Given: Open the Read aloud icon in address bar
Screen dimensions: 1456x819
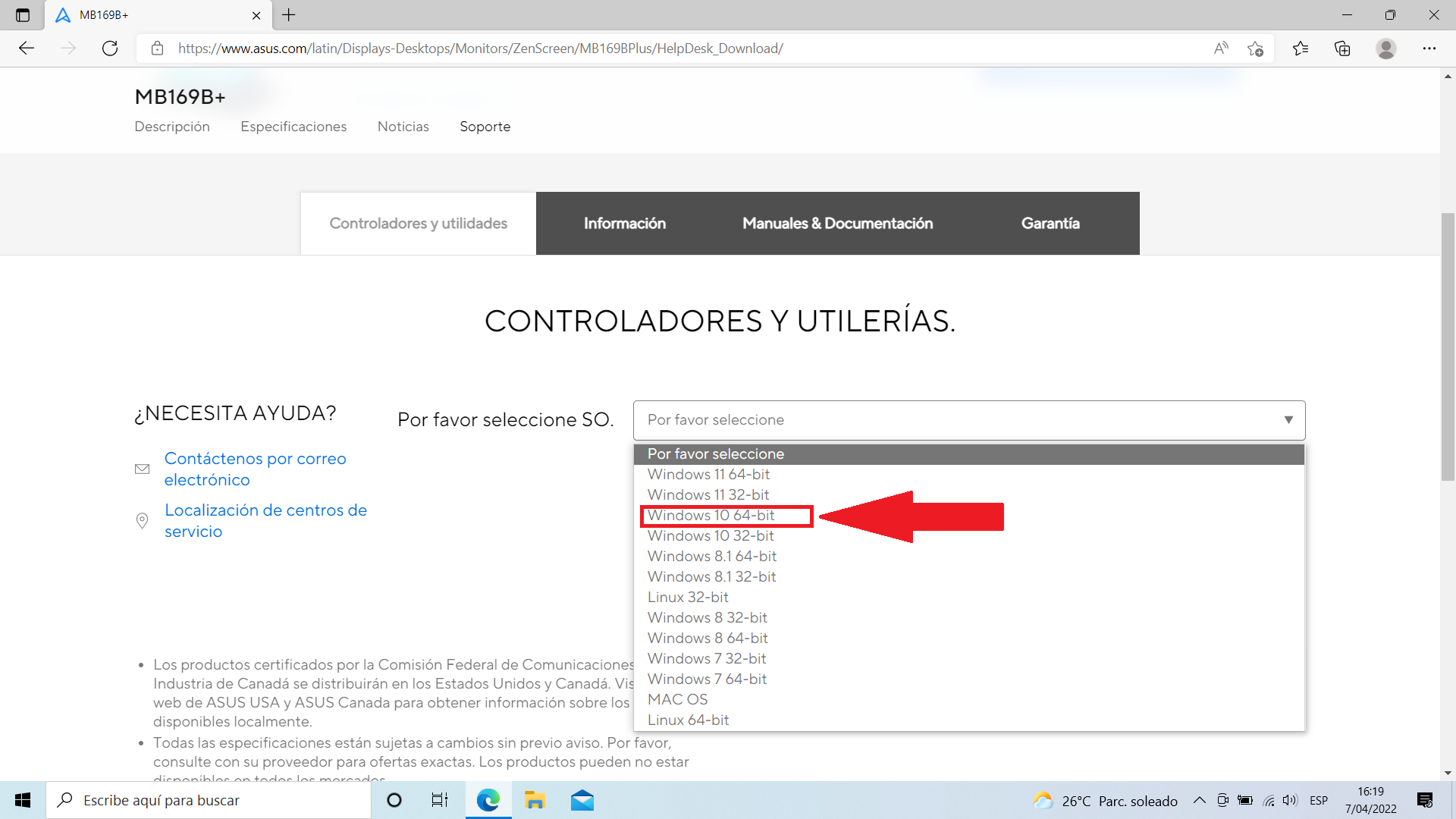Looking at the screenshot, I should pyautogui.click(x=1220, y=49).
